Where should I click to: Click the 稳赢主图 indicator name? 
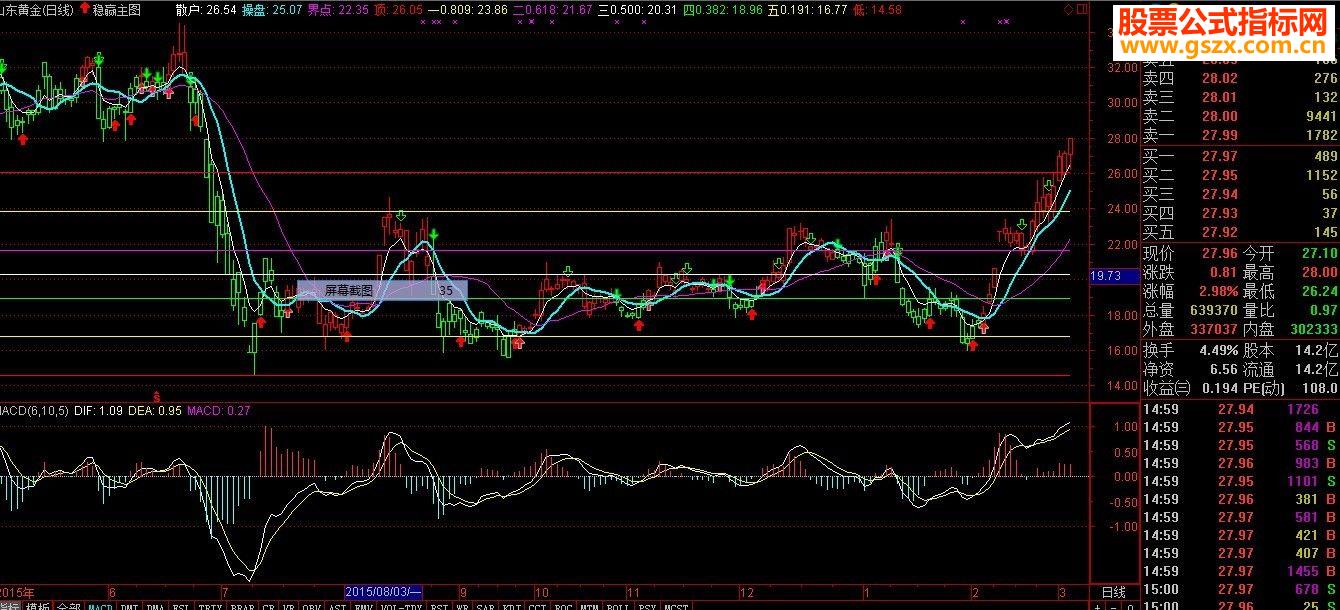point(116,9)
